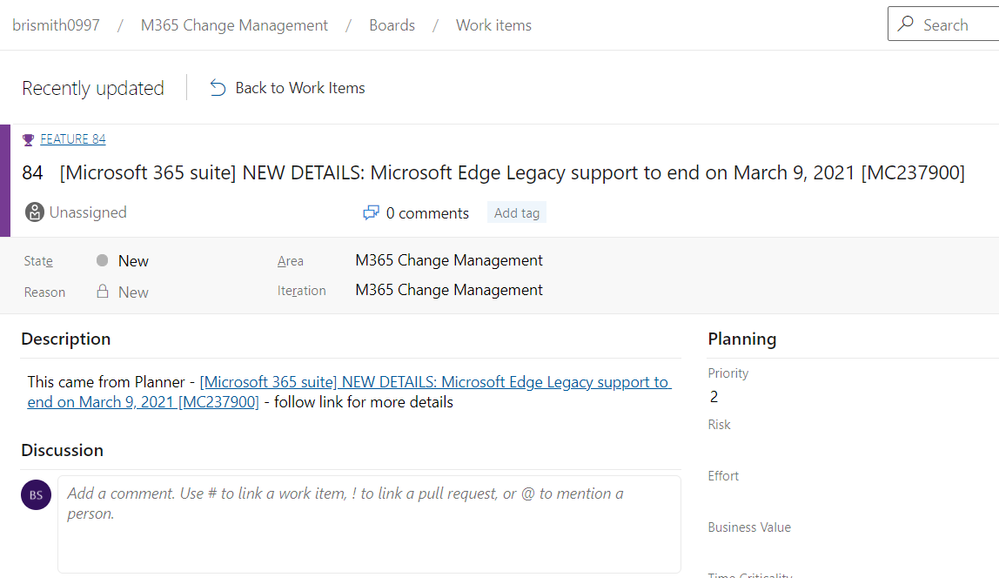Image resolution: width=999 pixels, height=578 pixels.
Task: Click the Reason lock icon
Action: tap(102, 292)
